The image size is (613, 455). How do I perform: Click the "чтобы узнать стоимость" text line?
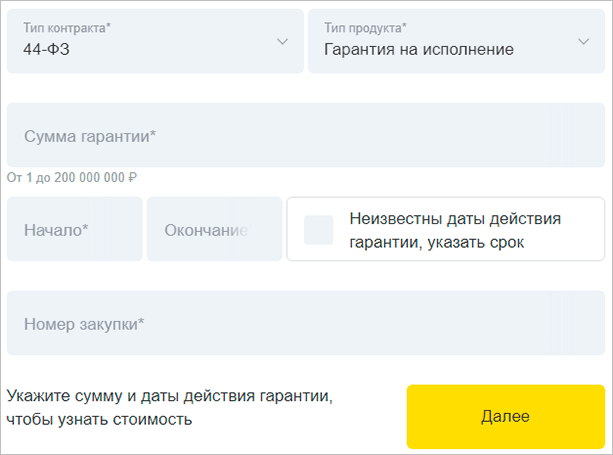(x=99, y=419)
